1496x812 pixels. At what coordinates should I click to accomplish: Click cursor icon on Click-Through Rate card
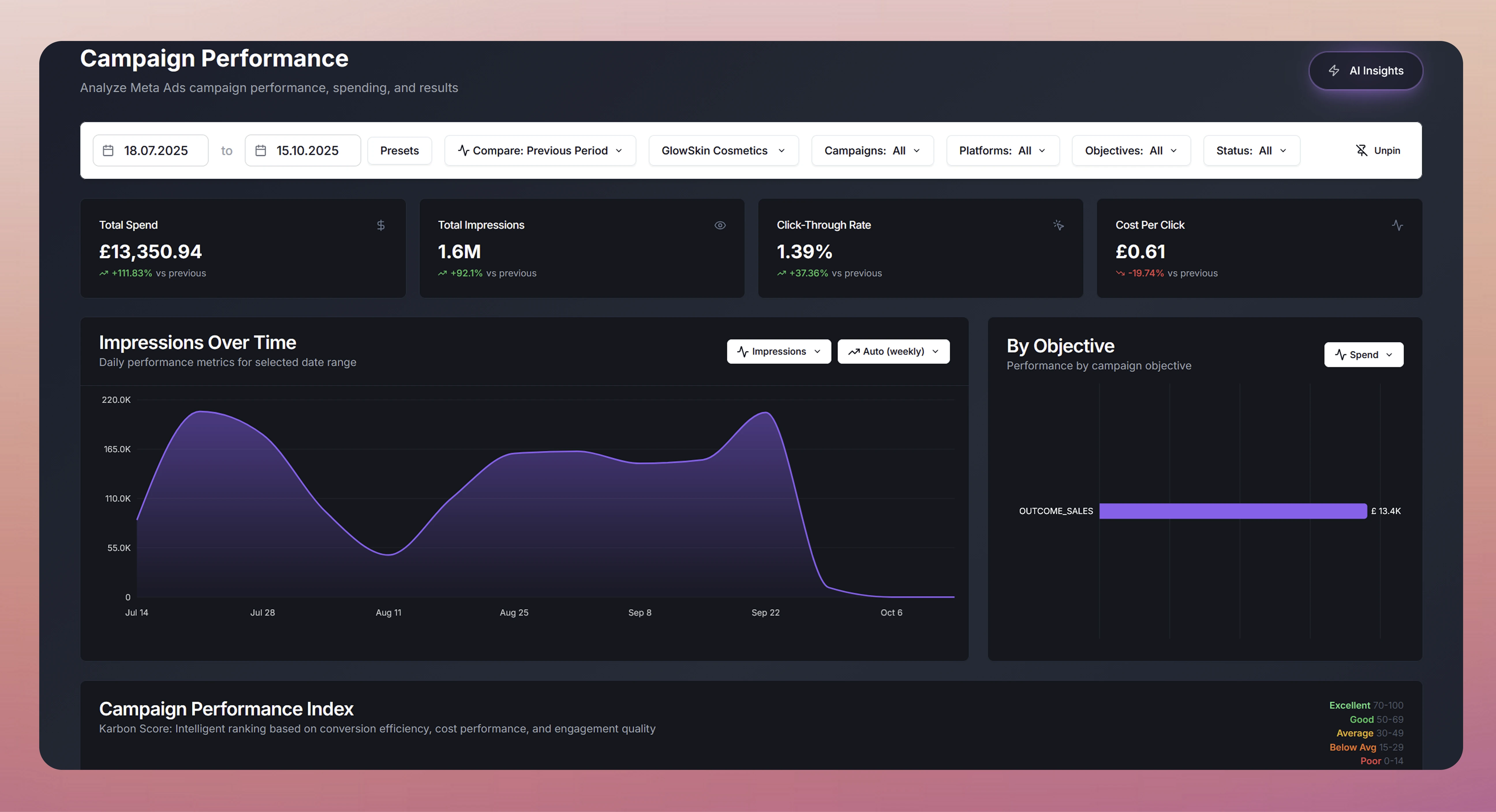1058,225
